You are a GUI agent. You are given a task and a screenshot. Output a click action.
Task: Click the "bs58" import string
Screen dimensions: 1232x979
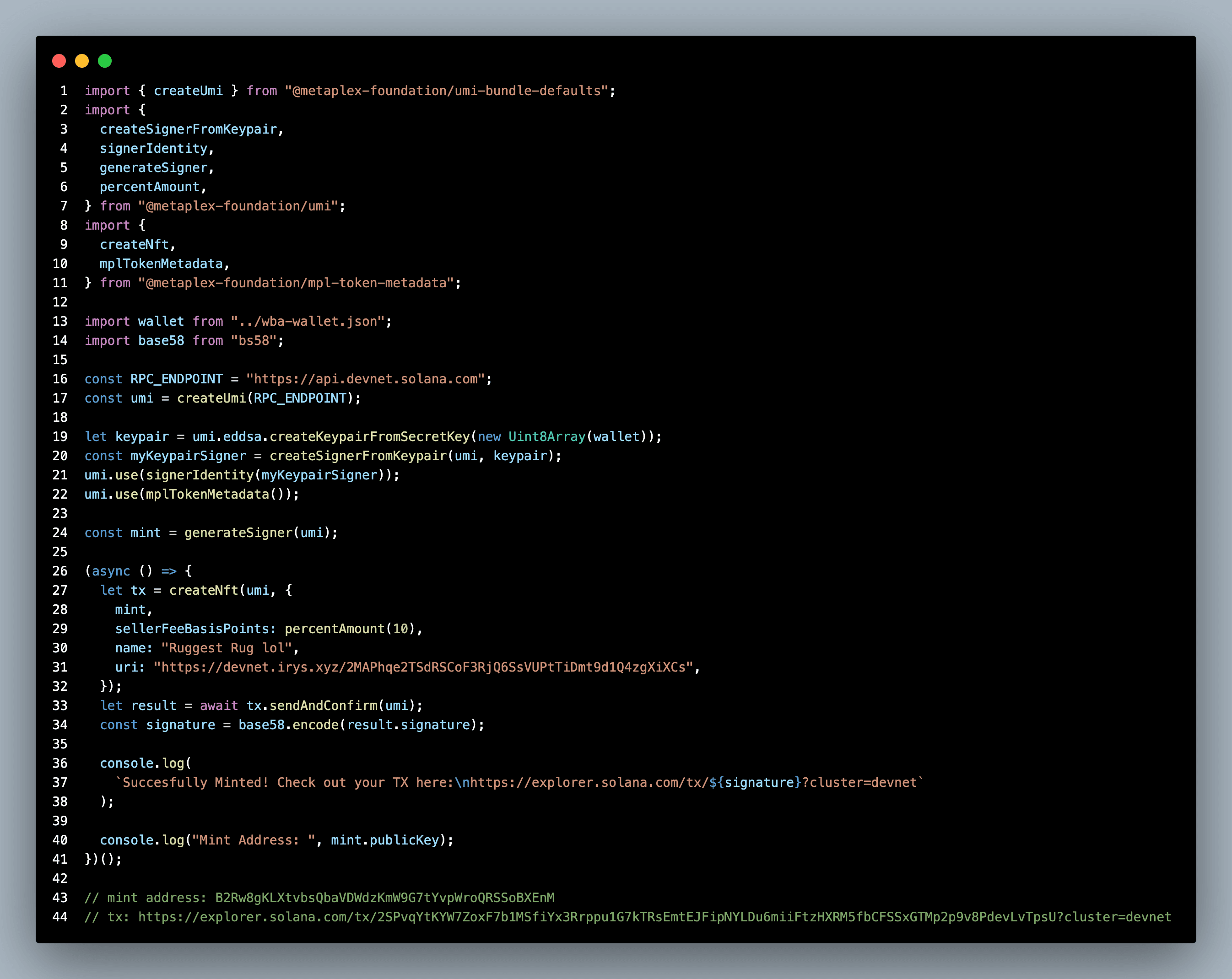click(x=254, y=340)
